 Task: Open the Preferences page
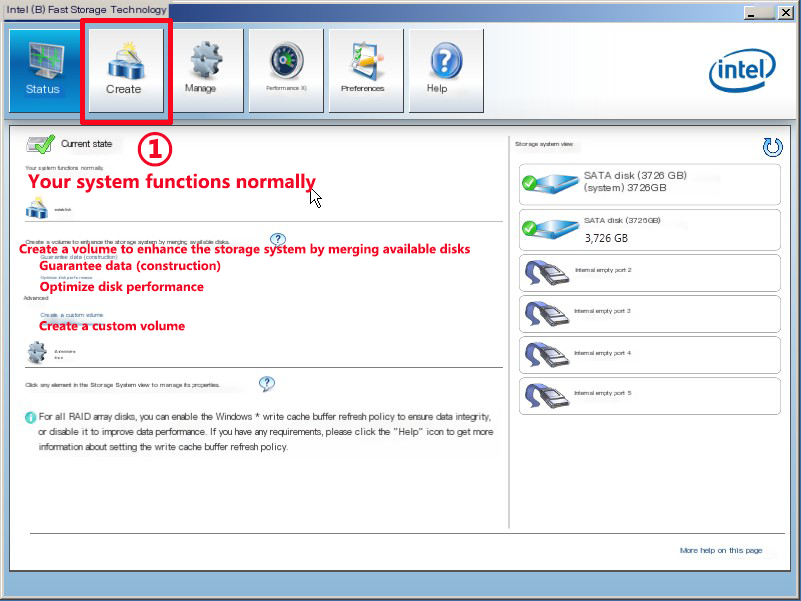[x=365, y=68]
